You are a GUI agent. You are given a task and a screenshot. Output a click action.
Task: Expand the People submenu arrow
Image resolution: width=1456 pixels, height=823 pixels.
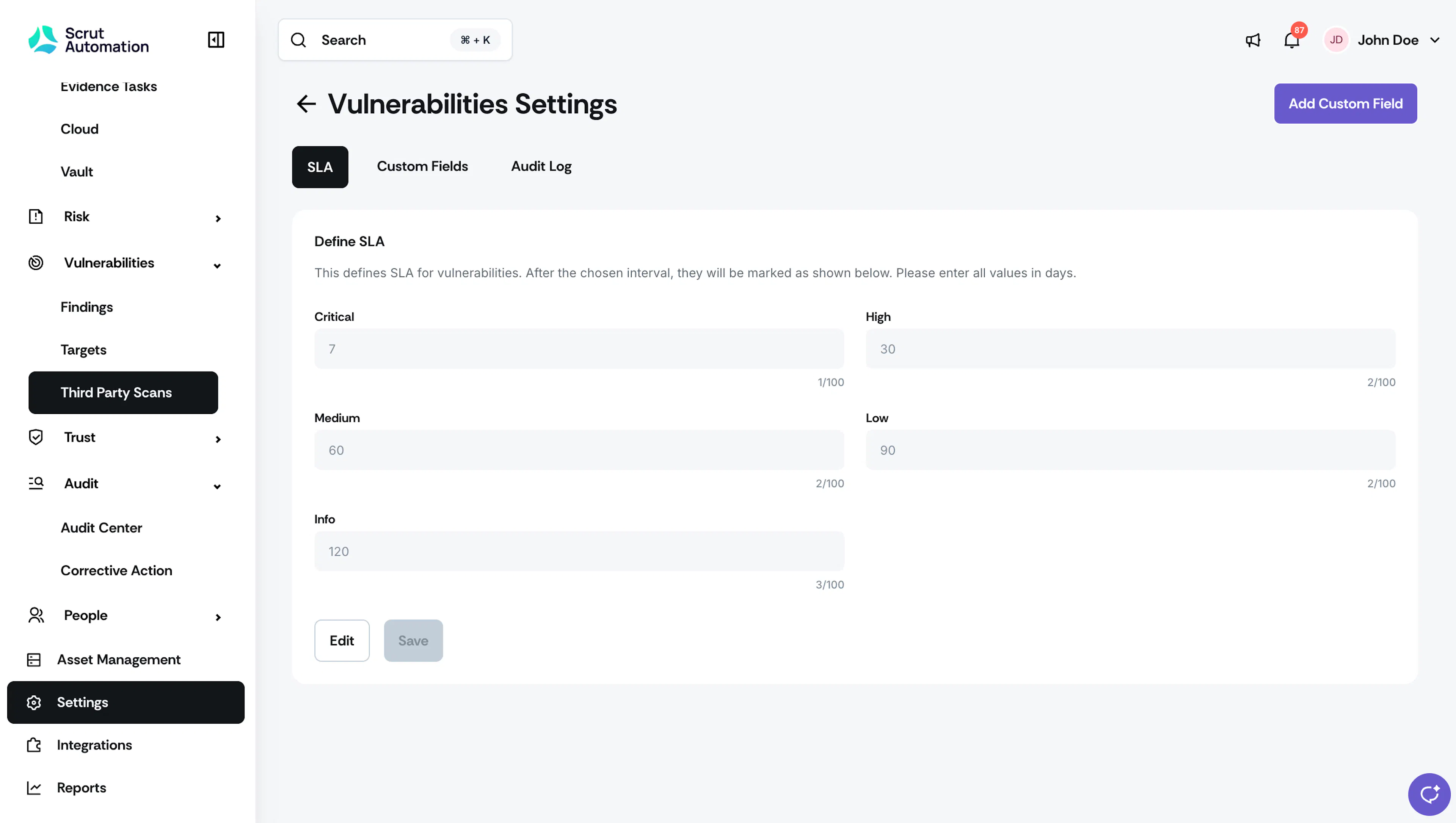pos(218,617)
